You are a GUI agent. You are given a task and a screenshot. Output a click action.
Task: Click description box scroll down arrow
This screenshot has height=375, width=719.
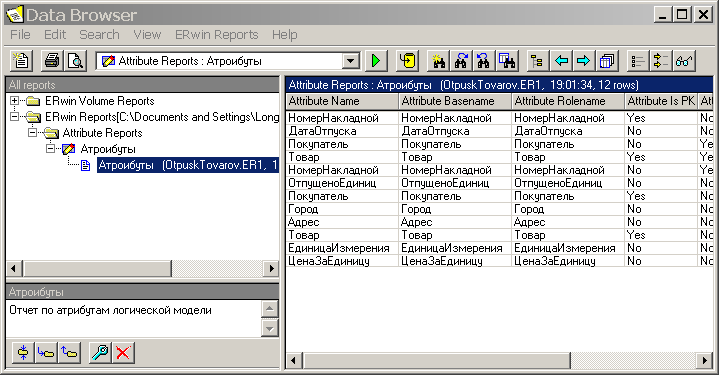(x=270, y=328)
